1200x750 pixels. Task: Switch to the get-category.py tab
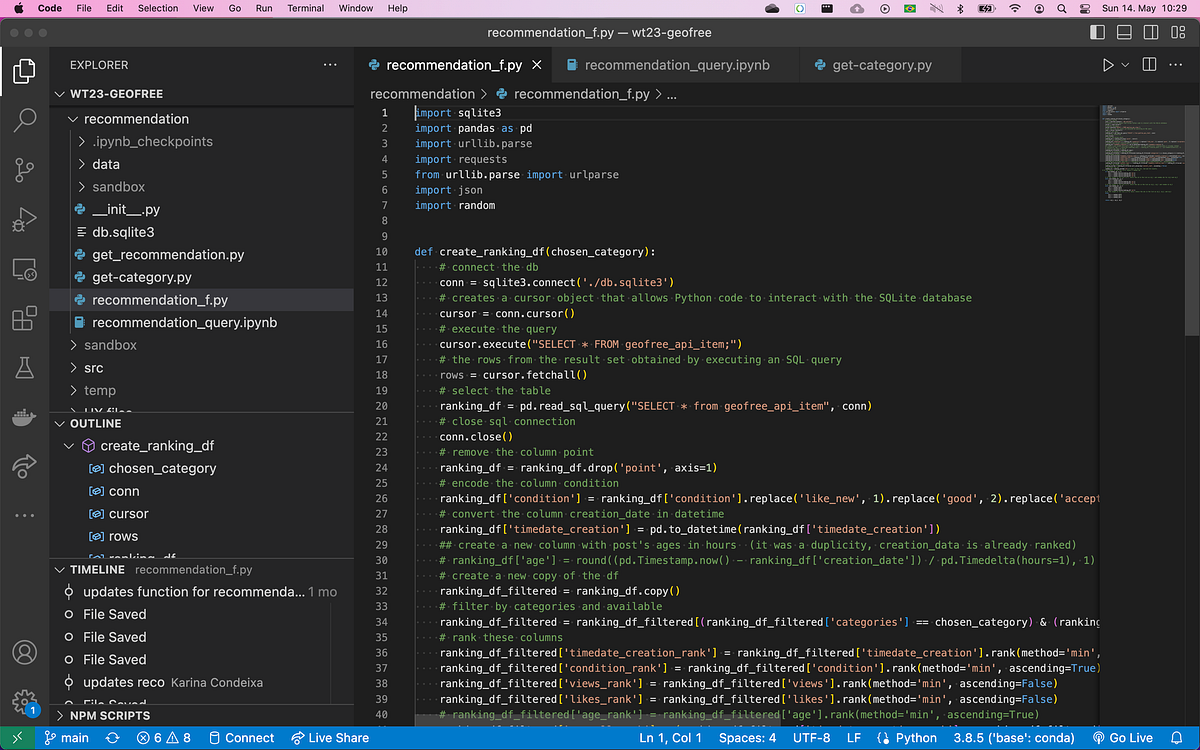click(881, 65)
